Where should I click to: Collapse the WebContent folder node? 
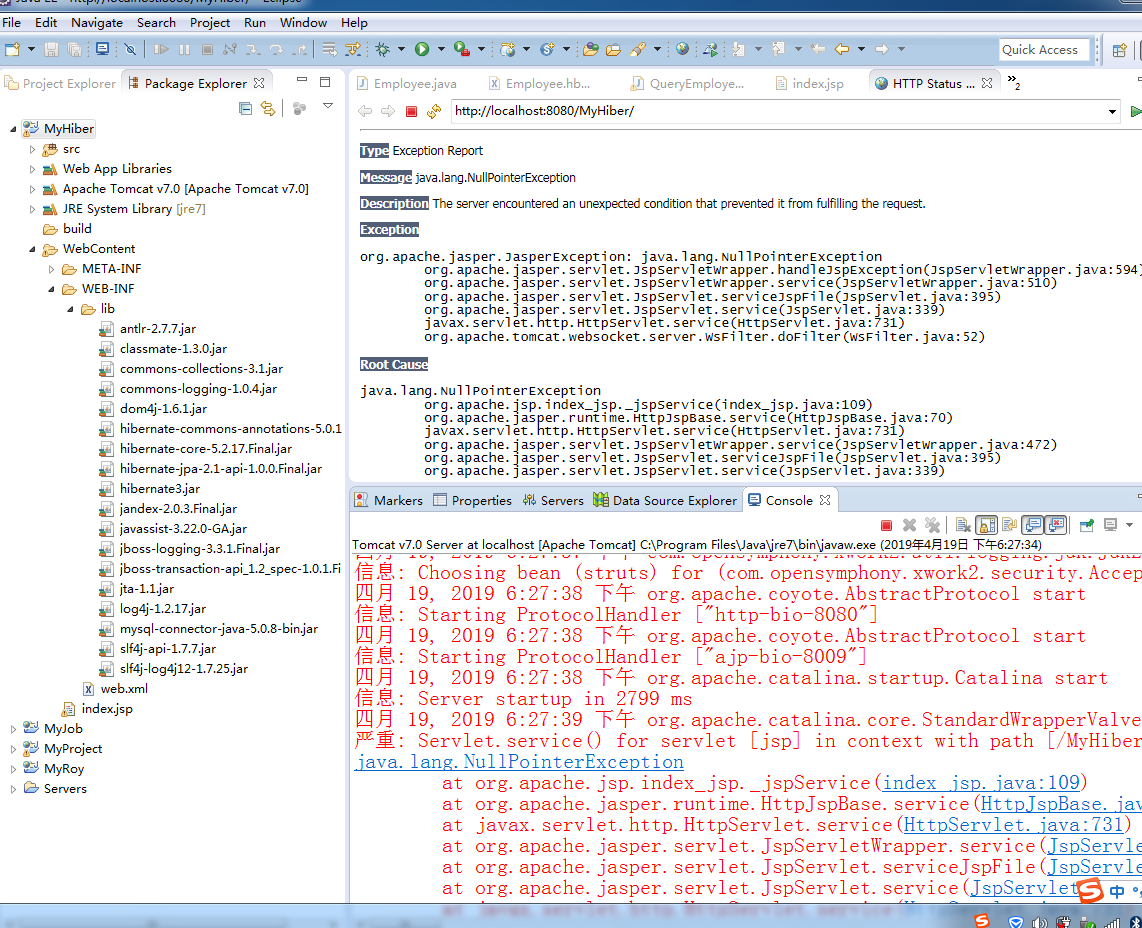coord(32,249)
